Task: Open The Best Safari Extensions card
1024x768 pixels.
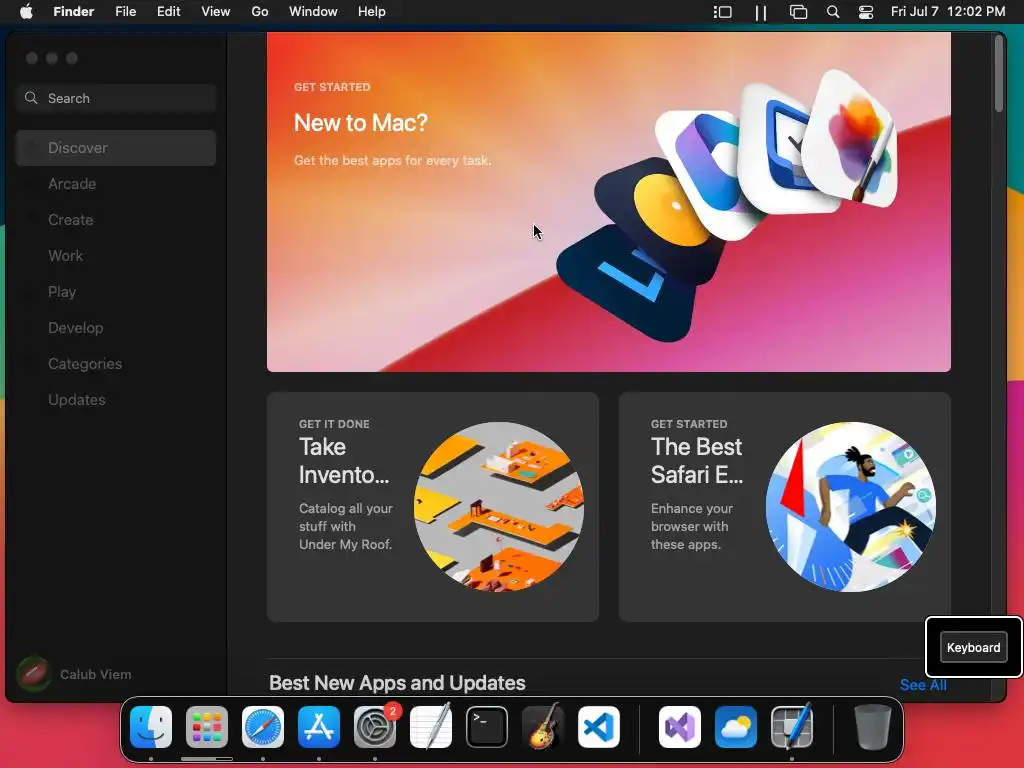Action: click(784, 507)
